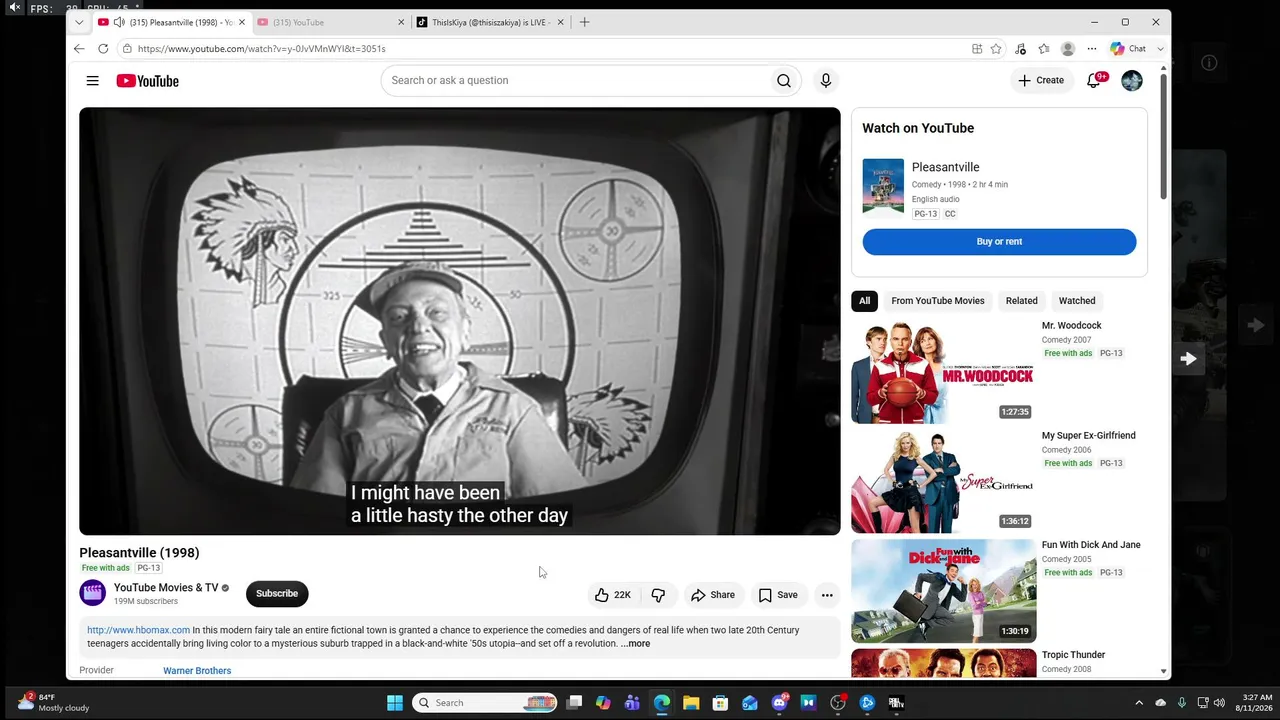This screenshot has width=1280, height=720.
Task: Share the Pleasantville video
Action: (713, 595)
